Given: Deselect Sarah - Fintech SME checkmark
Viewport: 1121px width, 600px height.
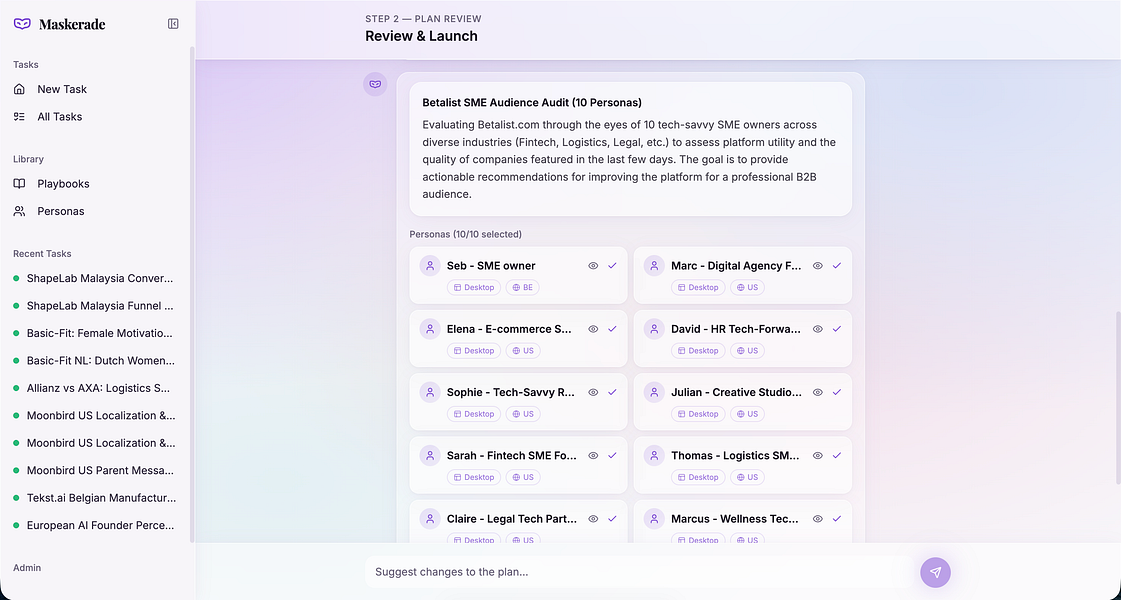Looking at the screenshot, I should coord(613,456).
